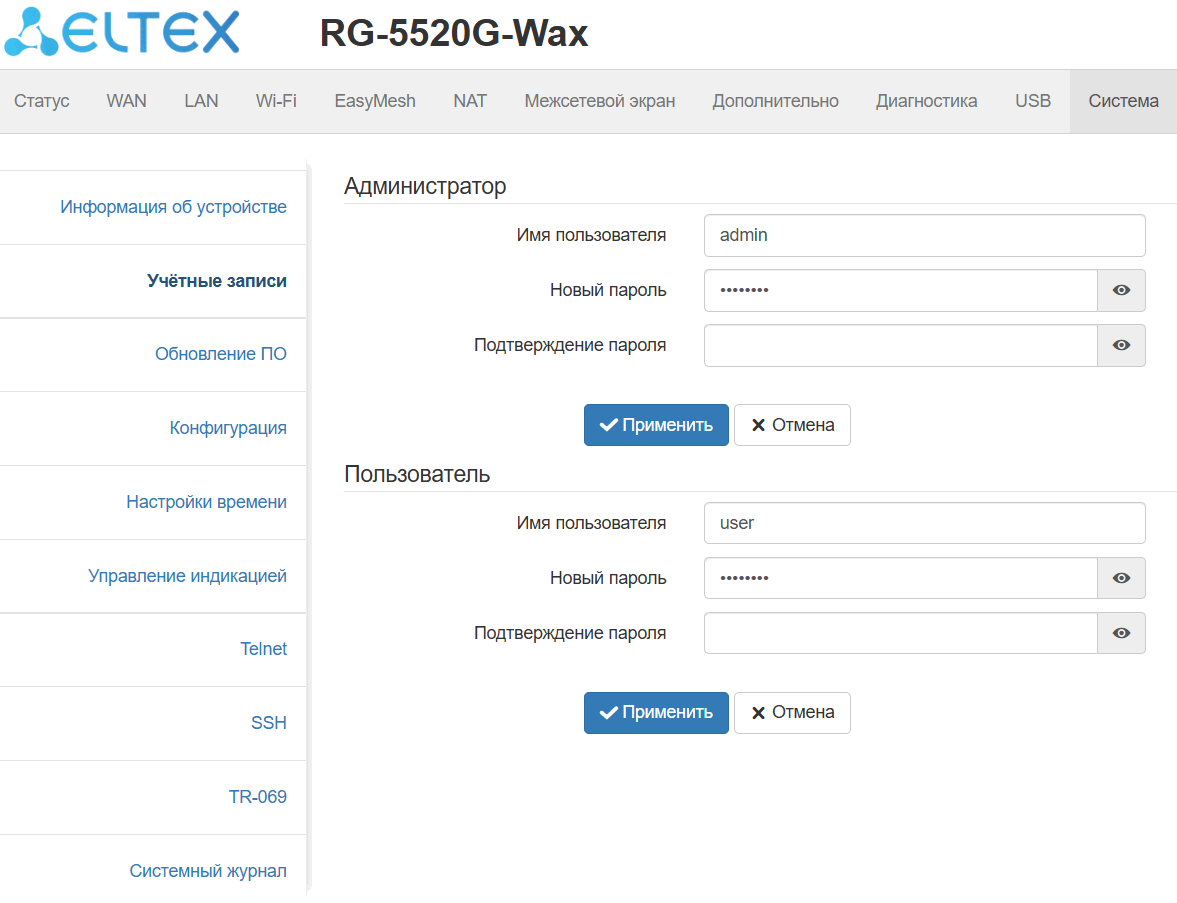
Task: Select the Система tab
Action: (x=1124, y=101)
